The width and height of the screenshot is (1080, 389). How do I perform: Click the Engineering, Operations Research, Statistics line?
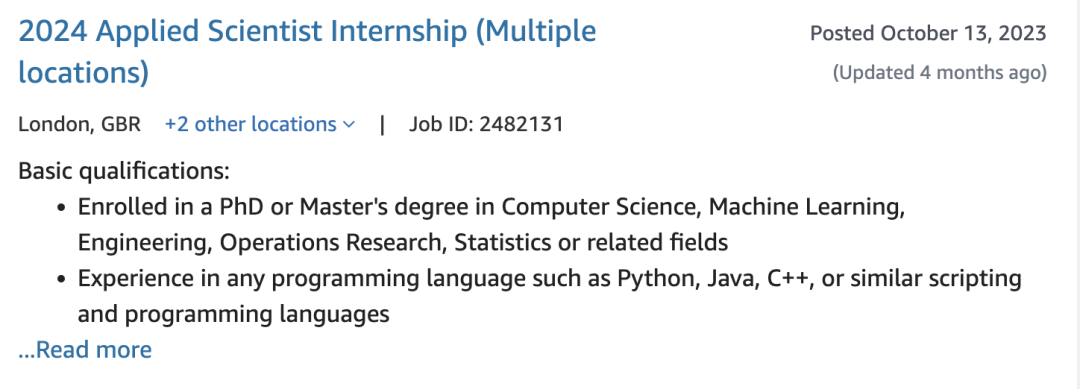click(x=403, y=242)
